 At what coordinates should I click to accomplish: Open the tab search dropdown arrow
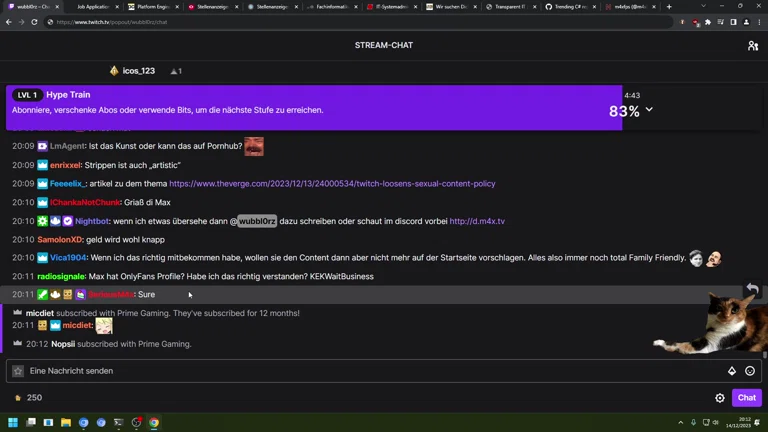(703, 6)
